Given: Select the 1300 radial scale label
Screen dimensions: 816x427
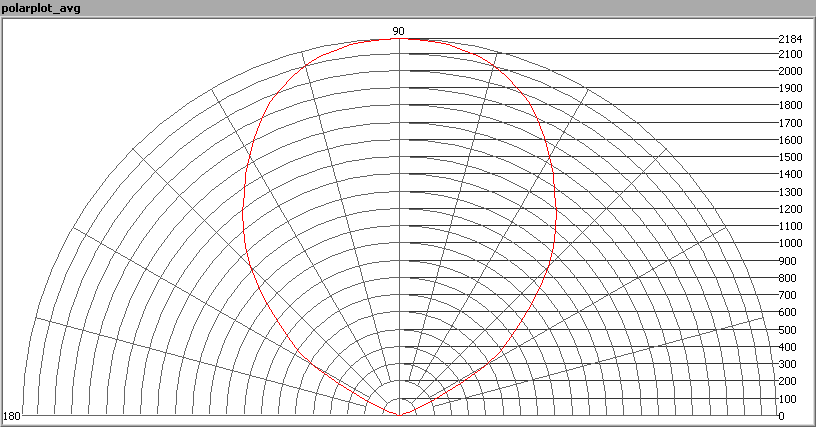Looking at the screenshot, I should pos(790,192).
